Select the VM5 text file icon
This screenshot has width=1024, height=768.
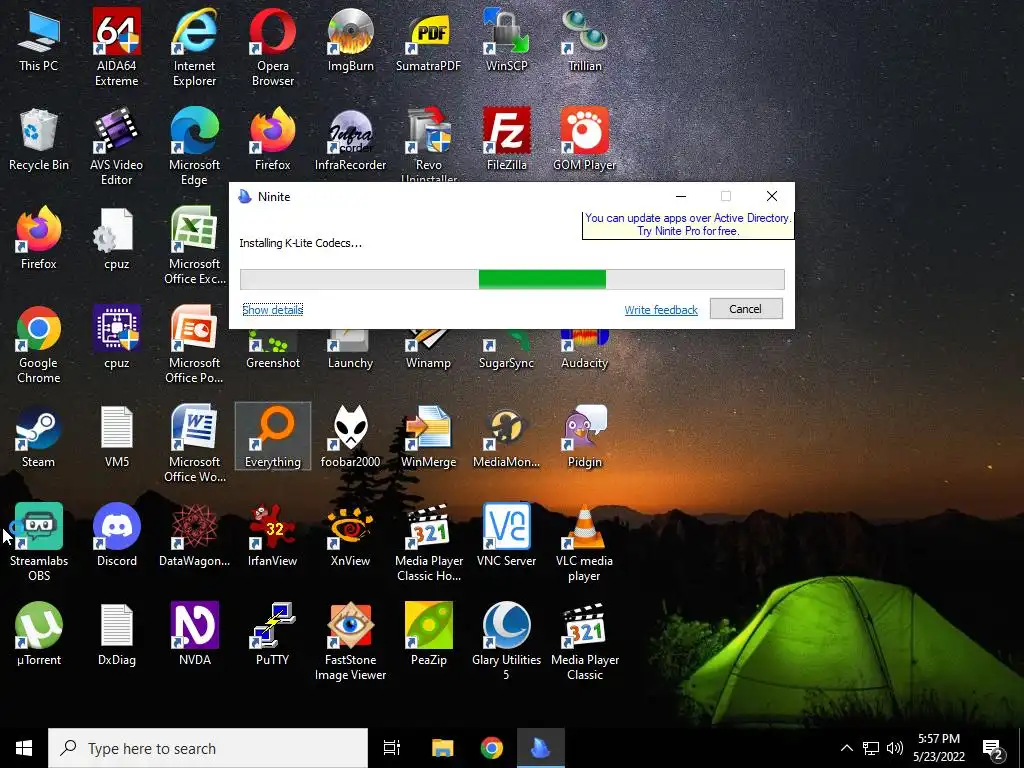(x=117, y=437)
